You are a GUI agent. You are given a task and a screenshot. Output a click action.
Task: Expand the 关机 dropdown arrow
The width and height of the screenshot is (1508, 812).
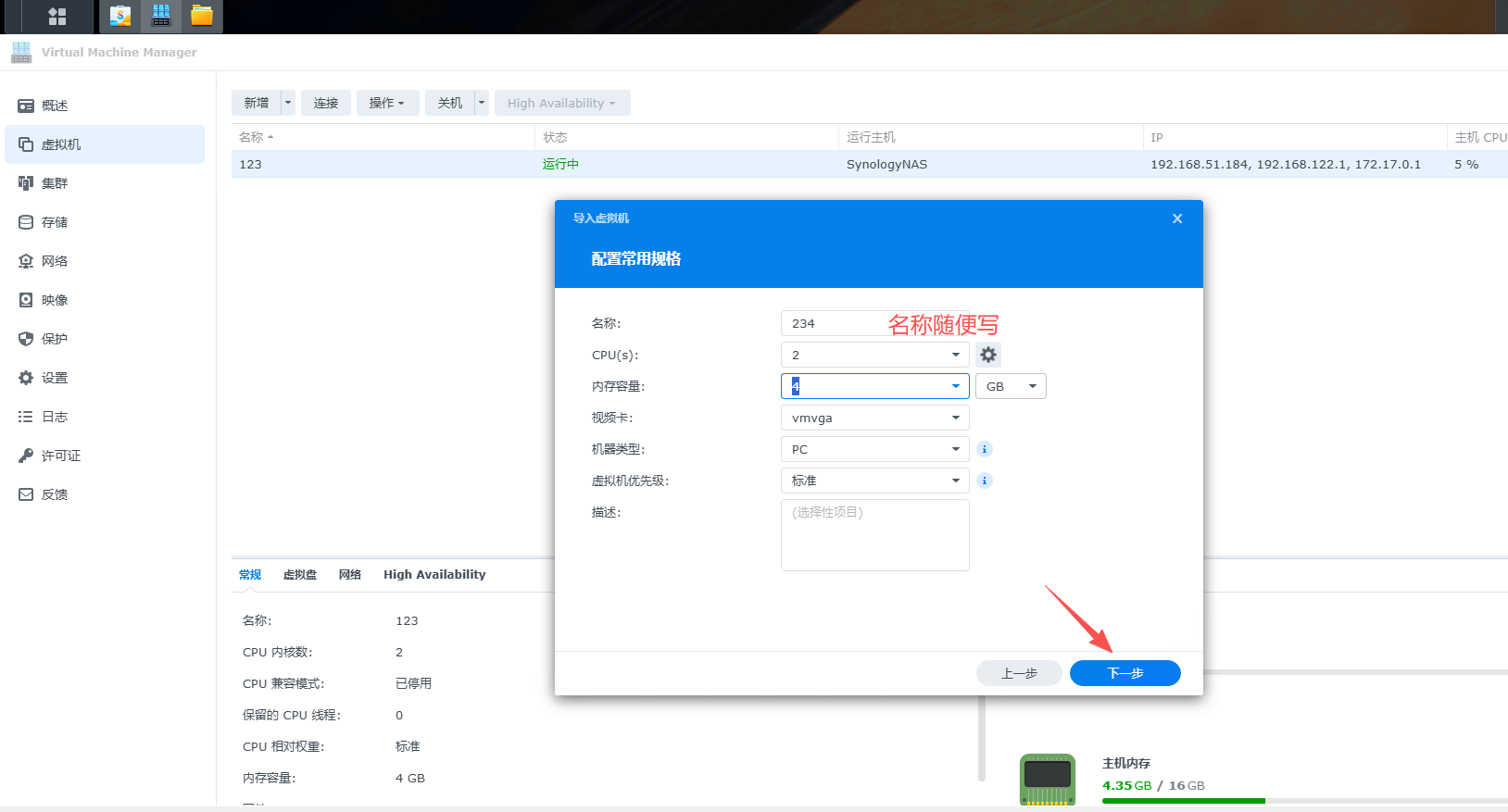(x=482, y=103)
